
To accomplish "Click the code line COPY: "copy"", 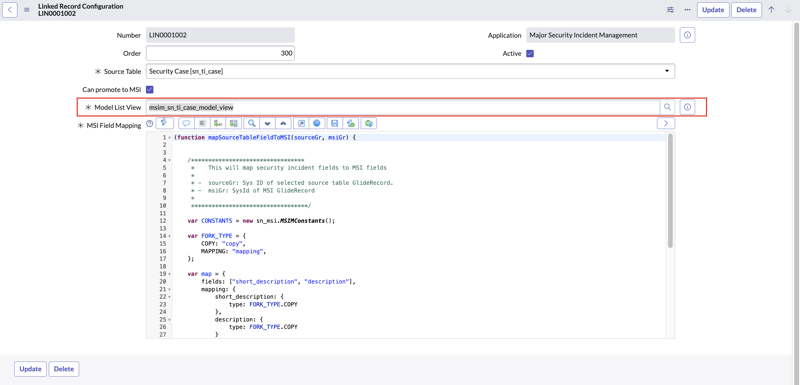I will coord(224,244).
